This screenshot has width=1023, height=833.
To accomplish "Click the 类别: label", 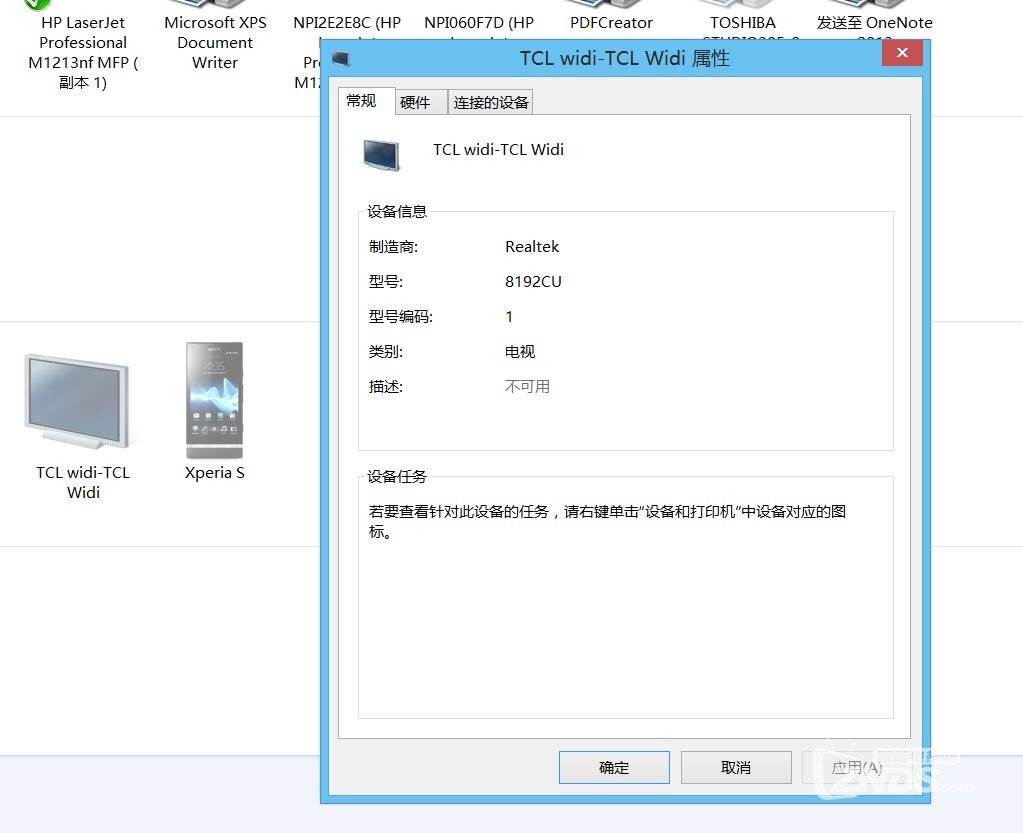I will point(386,352).
